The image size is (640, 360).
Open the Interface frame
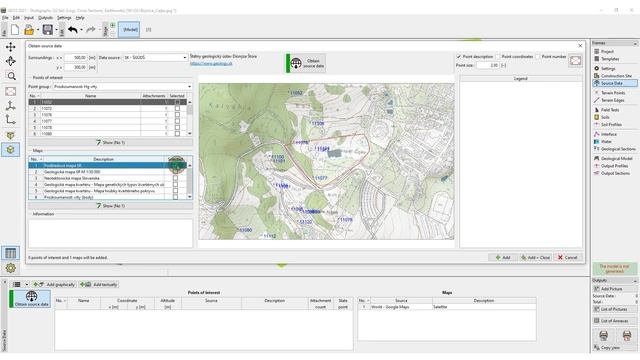[609, 134]
